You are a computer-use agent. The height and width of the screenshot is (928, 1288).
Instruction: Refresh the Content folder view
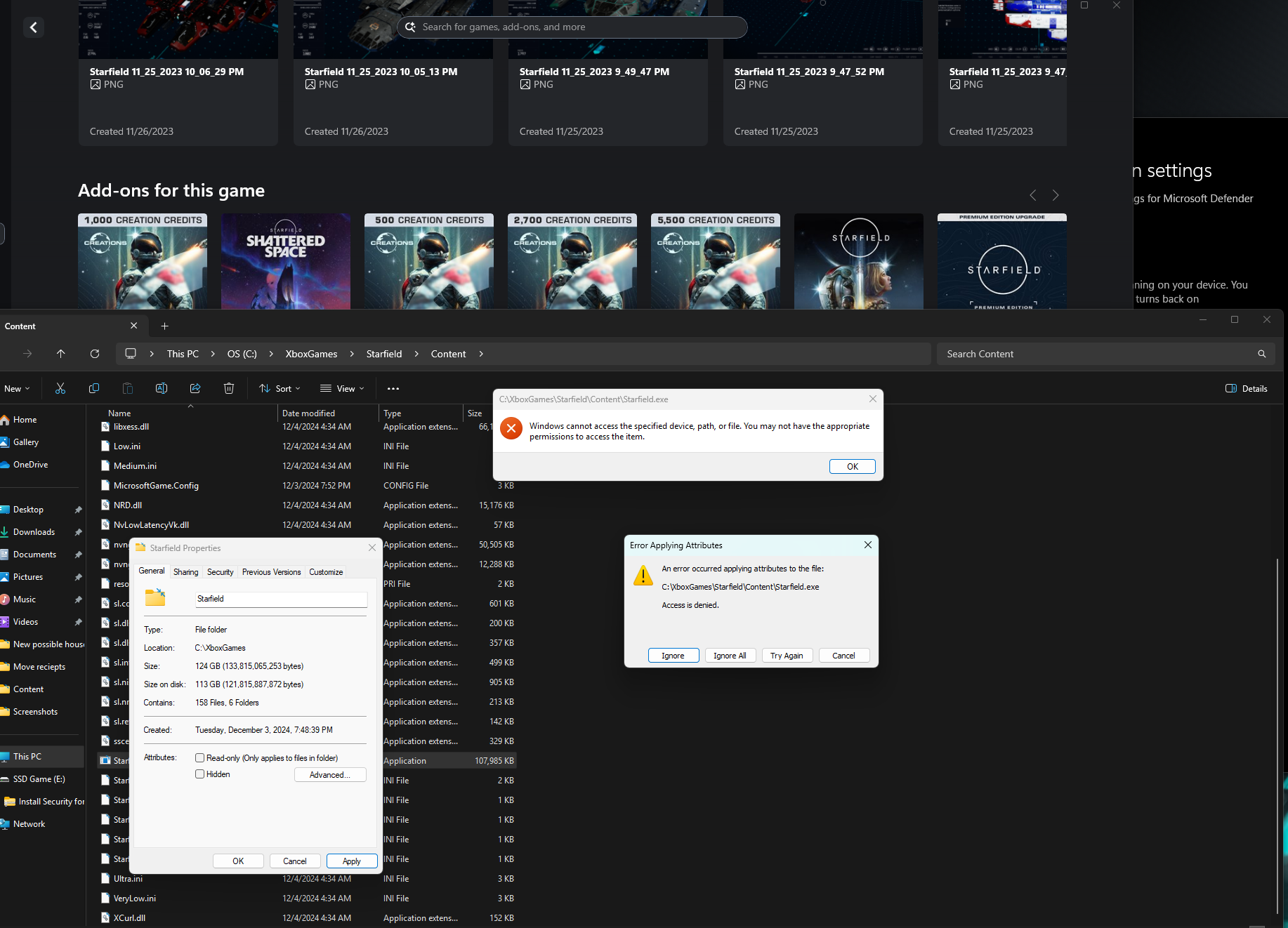[95, 354]
